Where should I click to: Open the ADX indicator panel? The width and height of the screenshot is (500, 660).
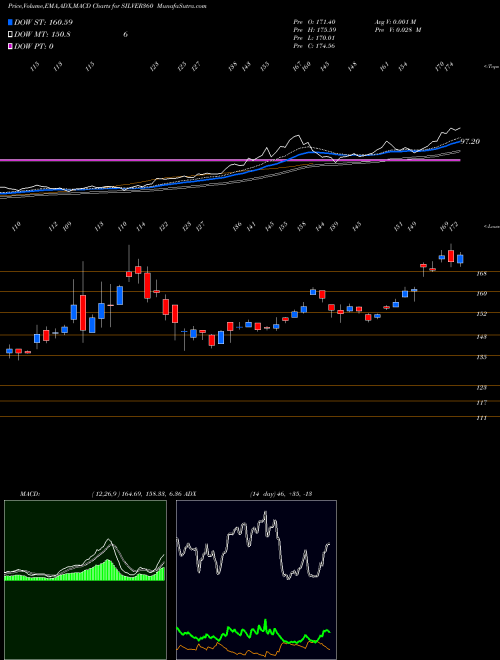256,580
